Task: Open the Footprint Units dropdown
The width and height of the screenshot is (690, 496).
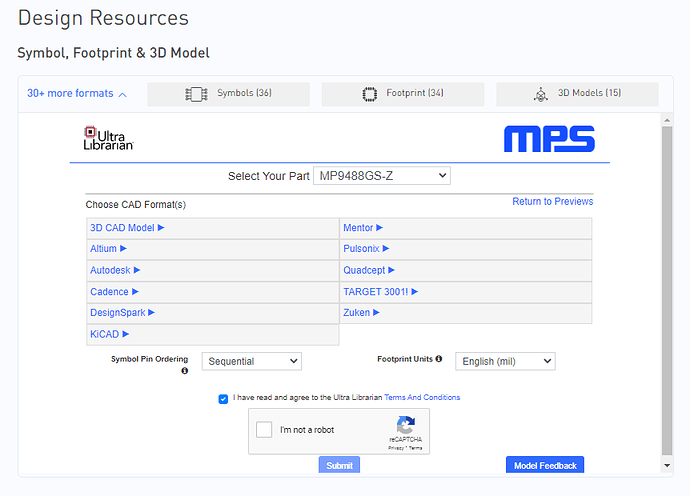Action: (505, 361)
